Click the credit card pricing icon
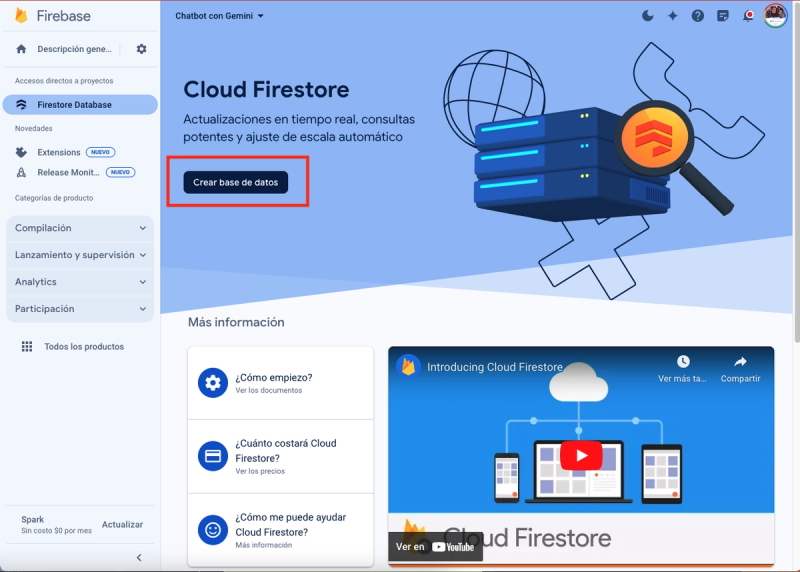Image resolution: width=800 pixels, height=572 pixels. point(213,456)
